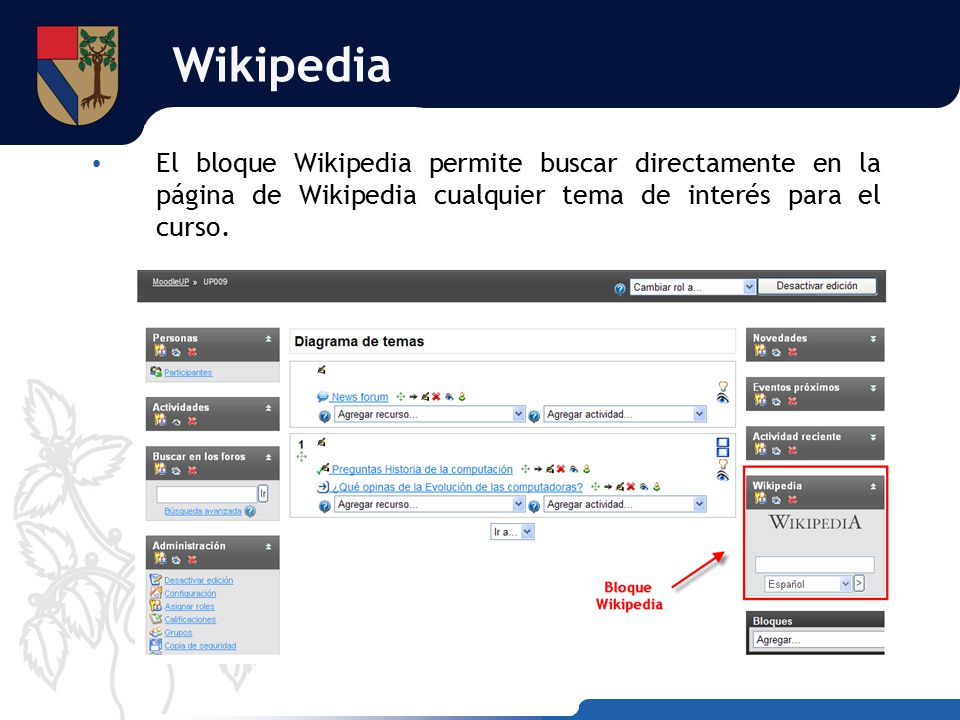
Task: Hide Preguntas Historia de la computación activity
Action: [x=574, y=469]
